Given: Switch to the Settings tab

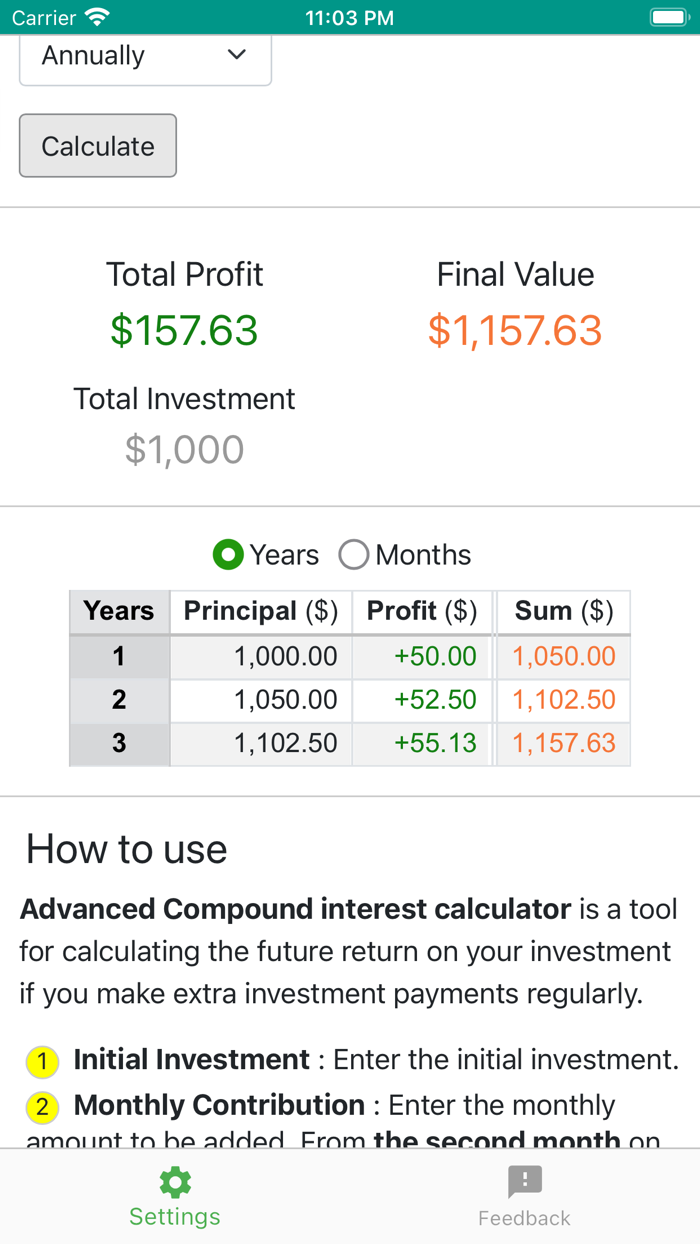Looking at the screenshot, I should [x=174, y=1197].
